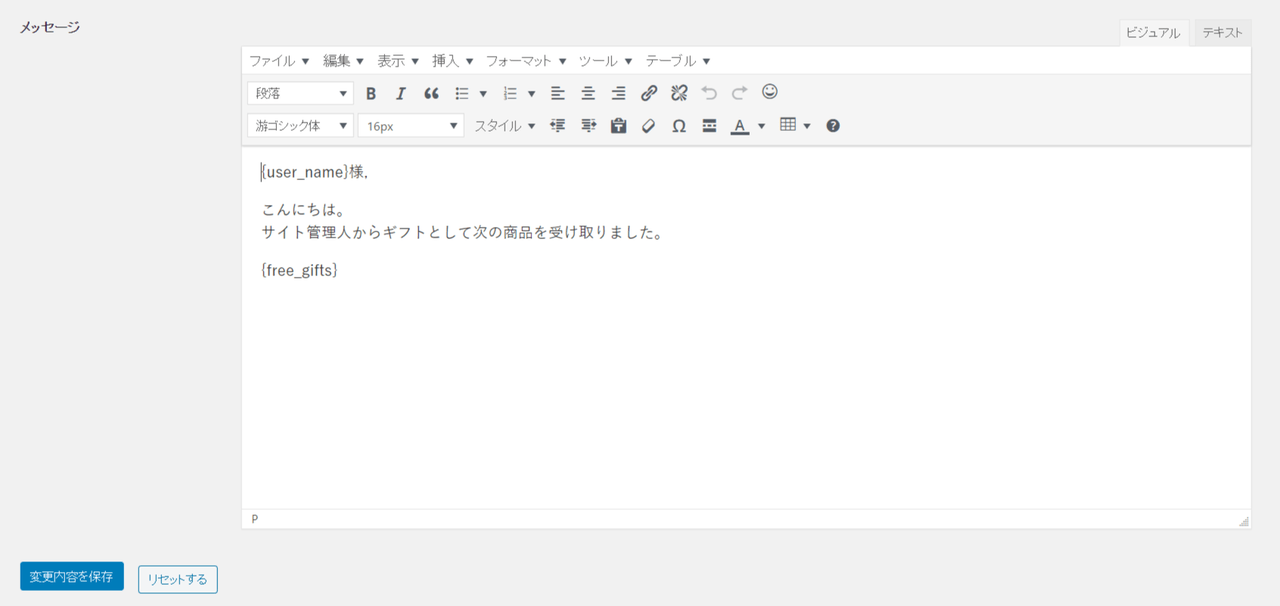1280x606 pixels.
Task: Toggle paste as text
Action: click(x=618, y=126)
